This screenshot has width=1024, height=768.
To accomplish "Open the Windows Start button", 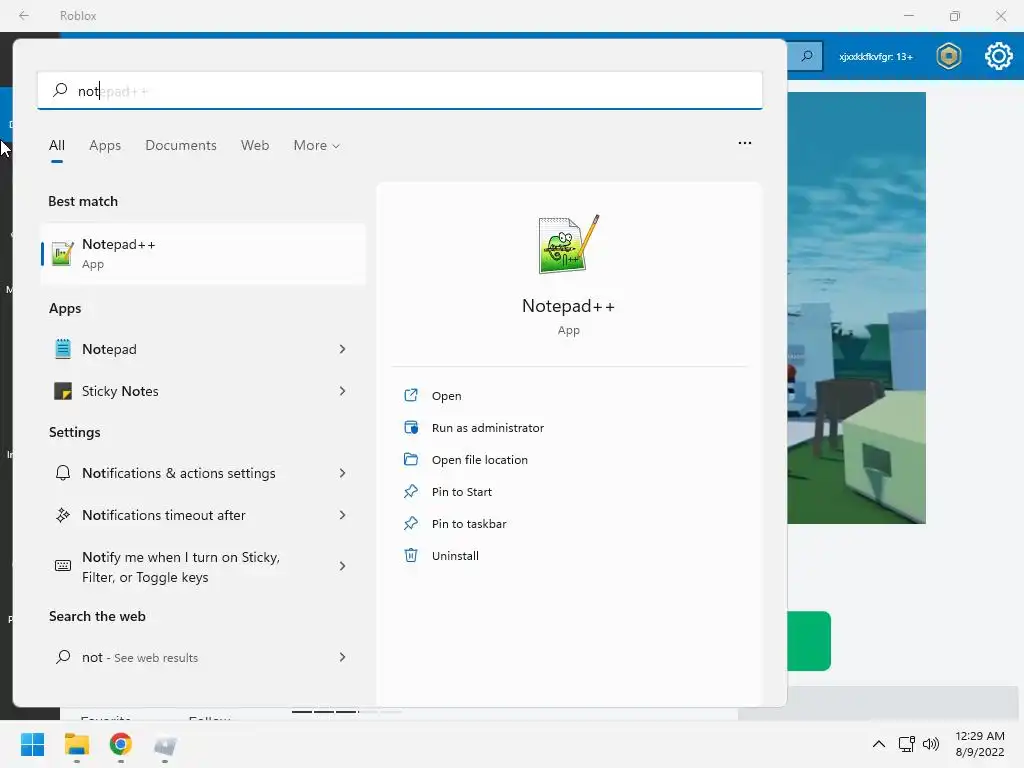I will click(x=32, y=744).
